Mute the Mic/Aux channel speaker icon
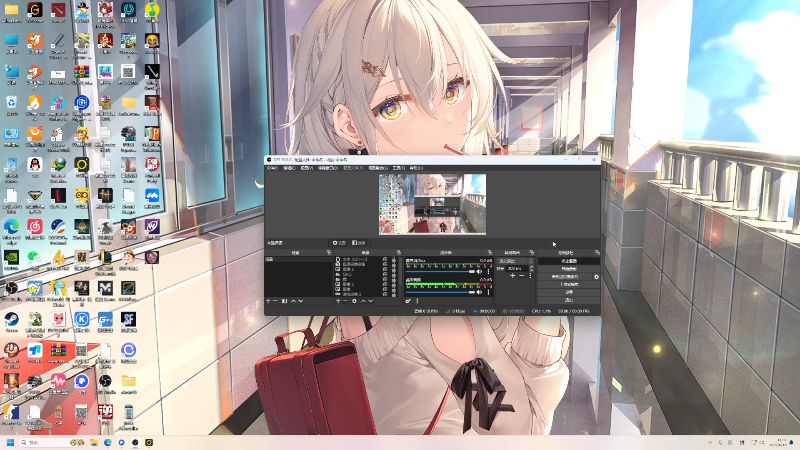 point(479,271)
